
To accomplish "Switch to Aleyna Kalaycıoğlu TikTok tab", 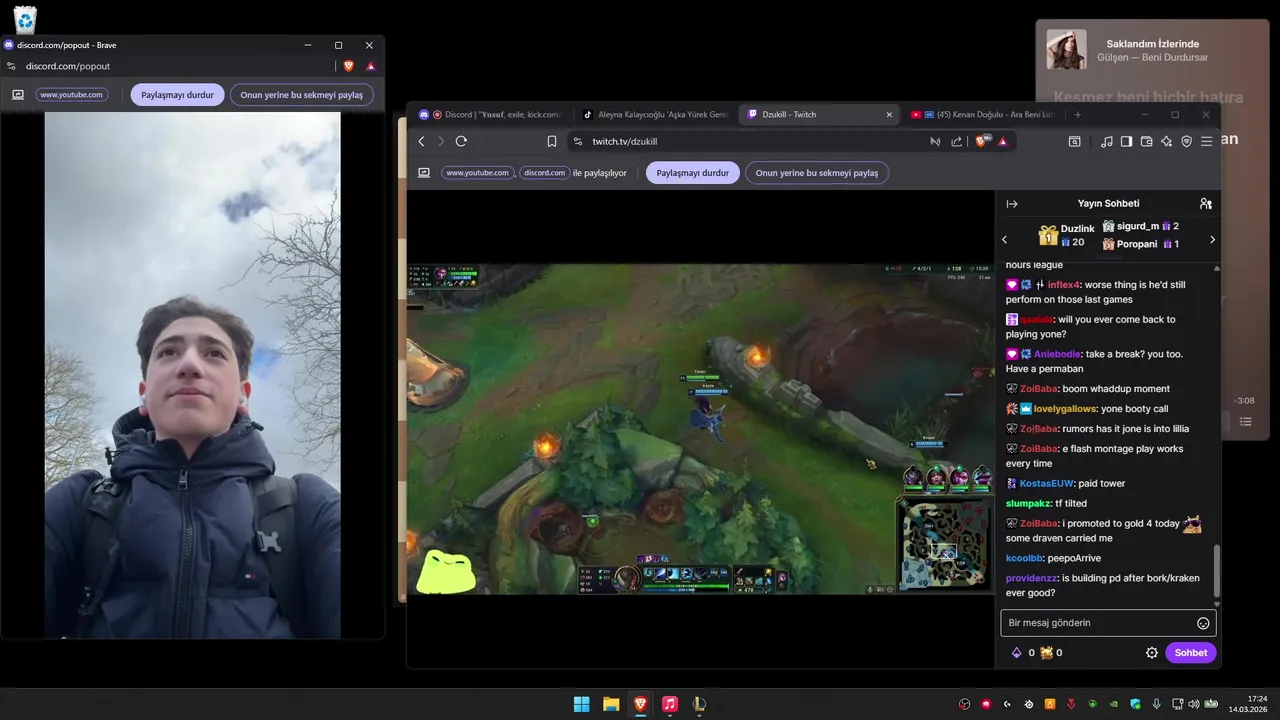I will [655, 115].
